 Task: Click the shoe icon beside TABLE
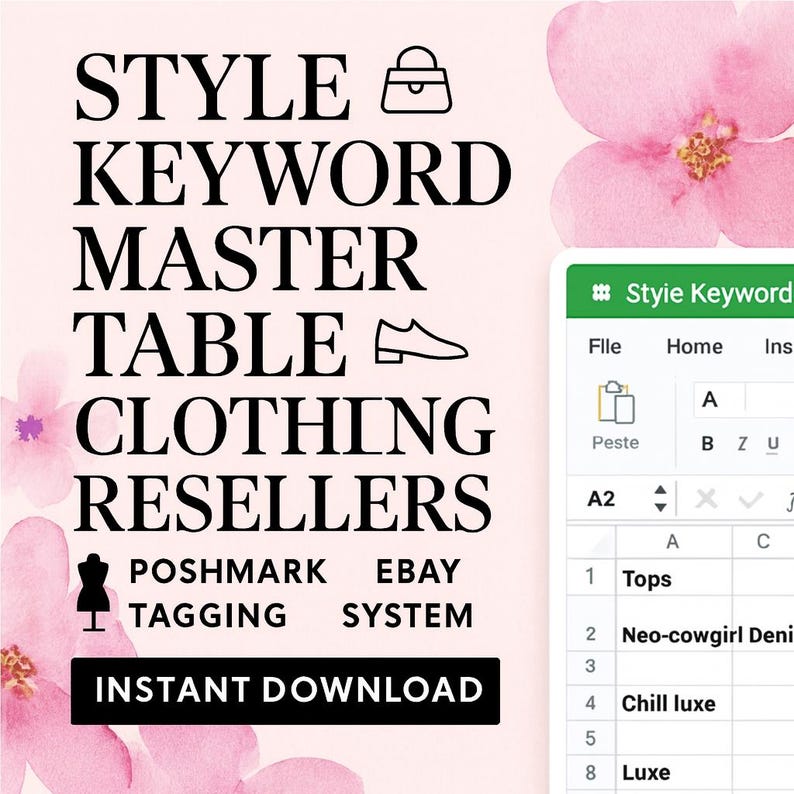tap(421, 341)
